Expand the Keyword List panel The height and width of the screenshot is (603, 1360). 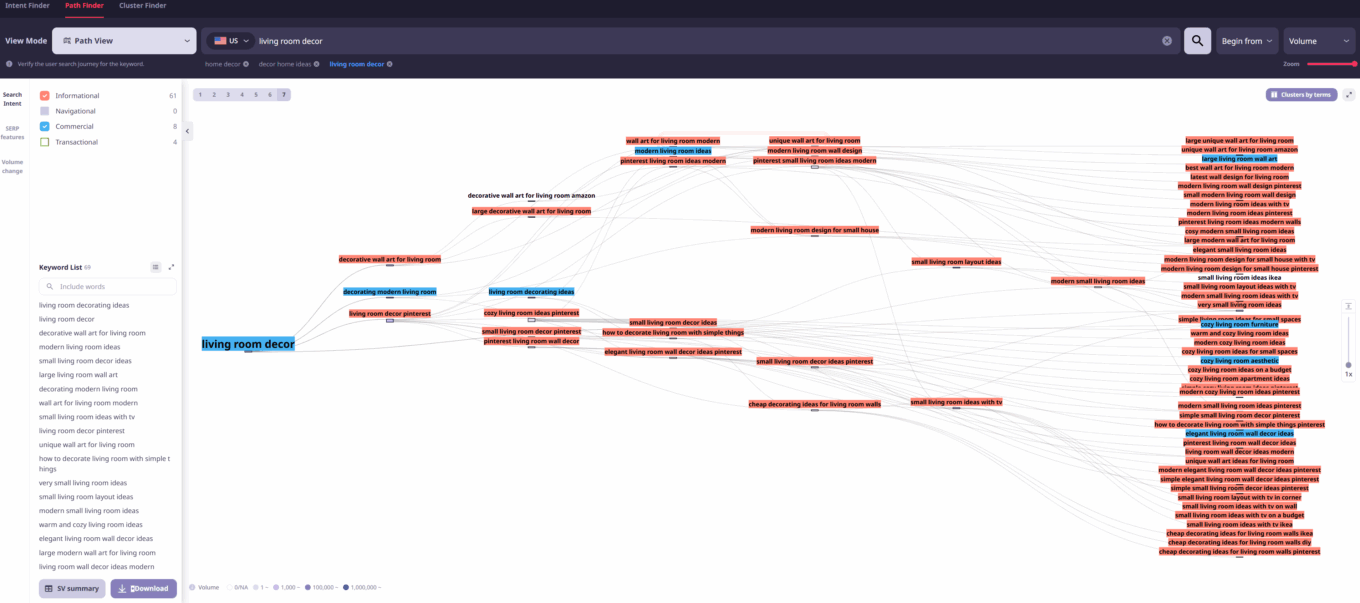click(171, 267)
